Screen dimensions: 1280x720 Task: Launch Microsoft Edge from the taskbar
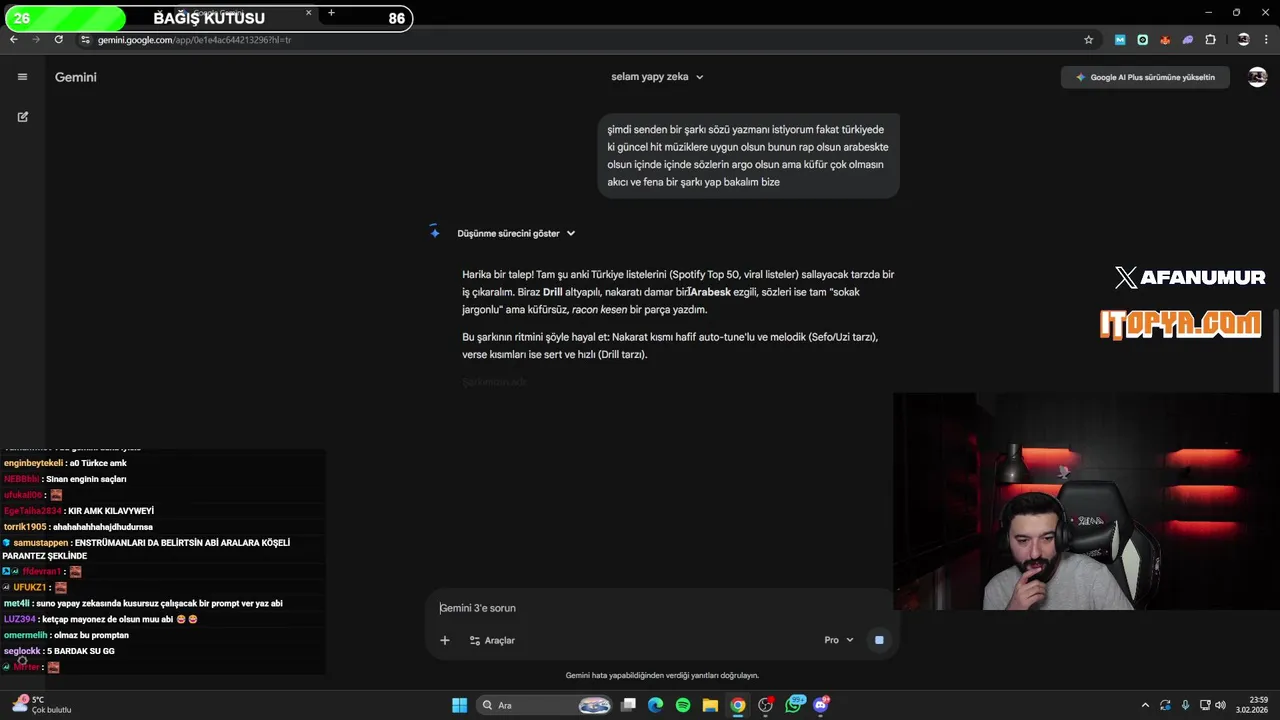tap(655, 705)
